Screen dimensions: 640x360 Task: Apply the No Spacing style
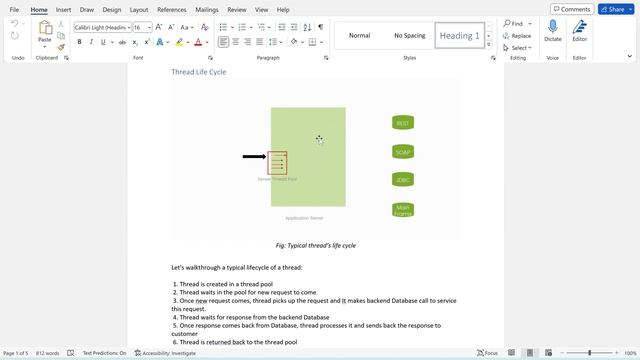coord(409,36)
